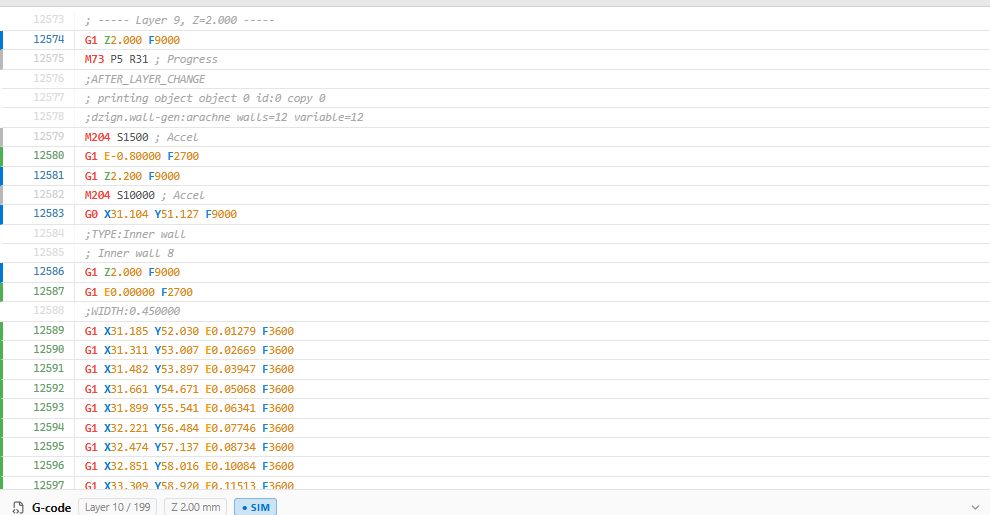Screen dimensions: 990x515
Task: Click the Z 2.00 mm indicator
Action: [x=196, y=507]
